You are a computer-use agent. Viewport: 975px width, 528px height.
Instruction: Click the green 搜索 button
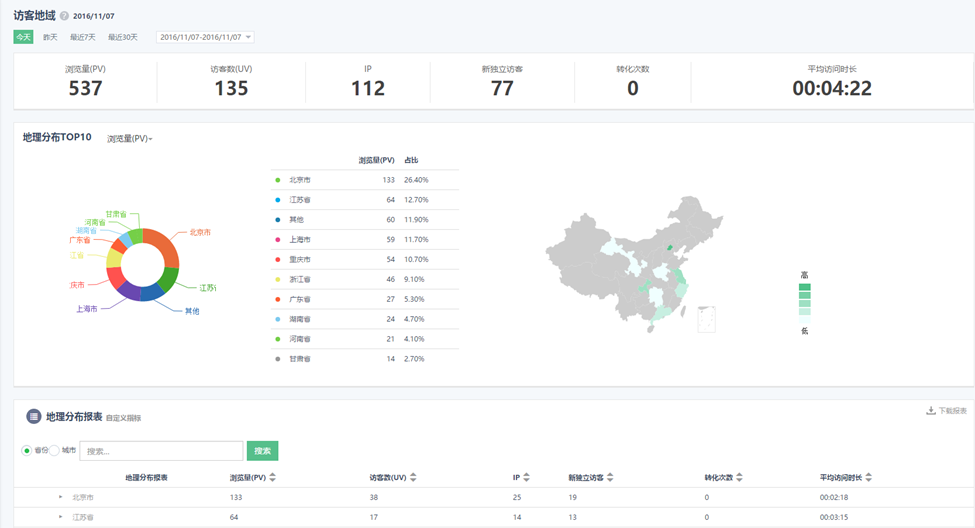coord(262,451)
